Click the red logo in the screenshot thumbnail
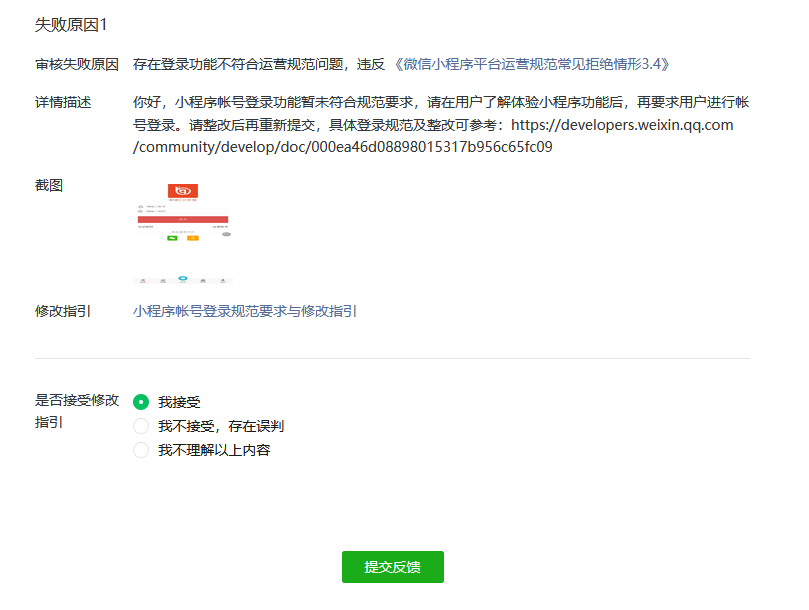The width and height of the screenshot is (809, 610). click(182, 191)
